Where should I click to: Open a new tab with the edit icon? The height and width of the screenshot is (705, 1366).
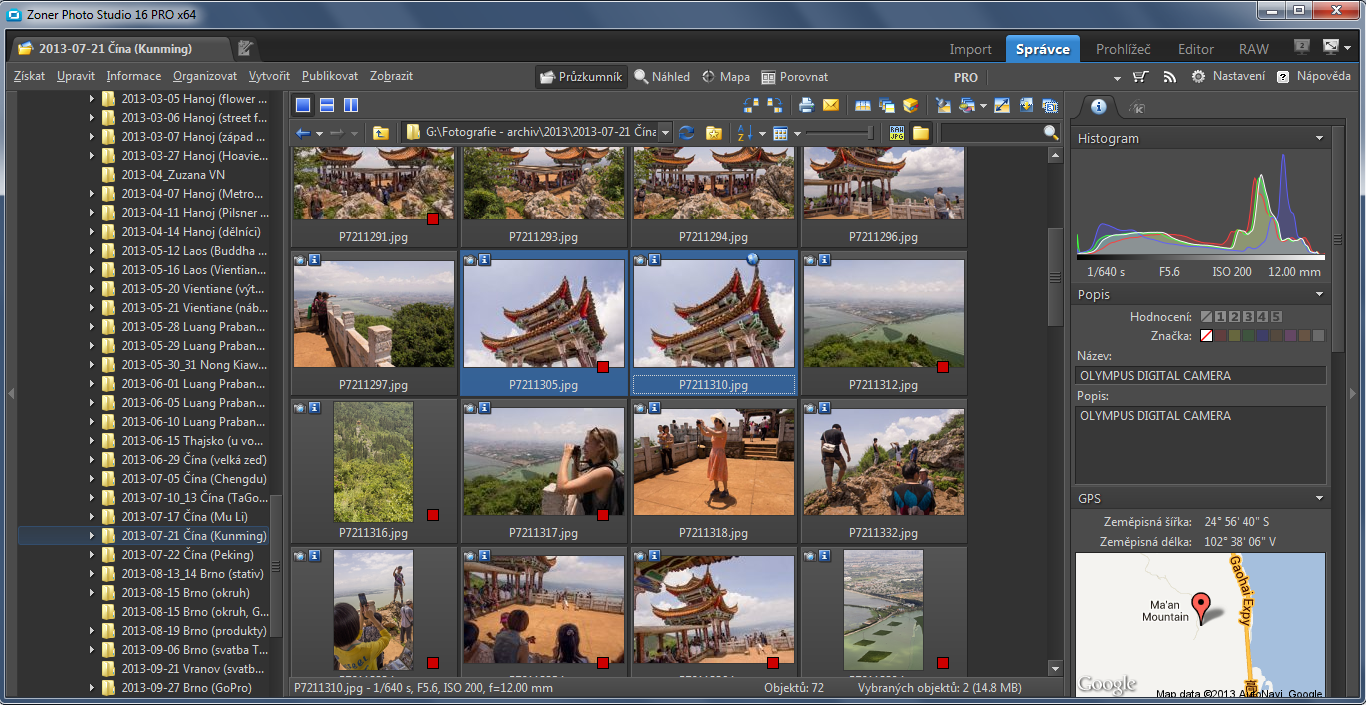coord(246,48)
